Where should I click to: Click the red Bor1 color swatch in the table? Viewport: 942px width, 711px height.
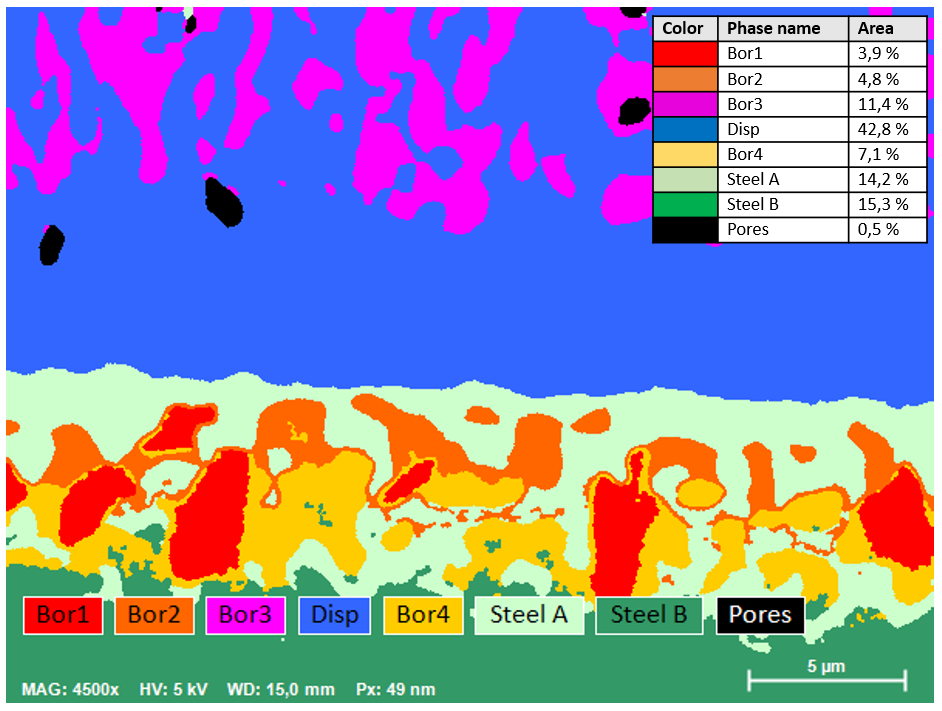[684, 53]
